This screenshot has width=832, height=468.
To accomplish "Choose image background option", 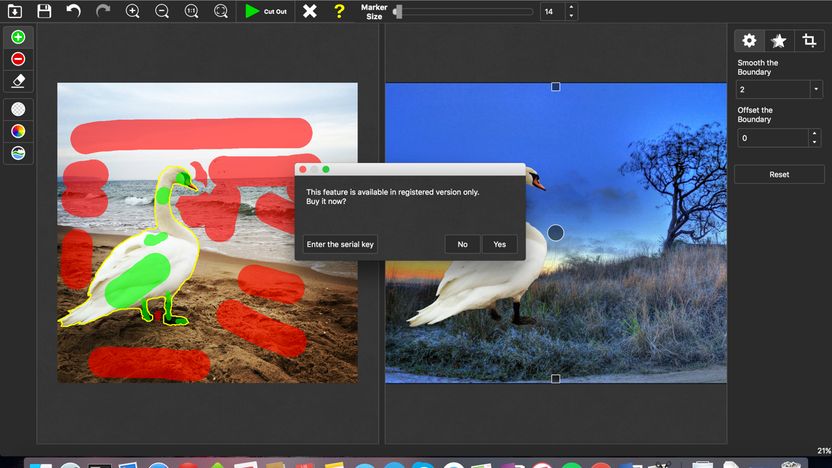I will click(x=18, y=153).
